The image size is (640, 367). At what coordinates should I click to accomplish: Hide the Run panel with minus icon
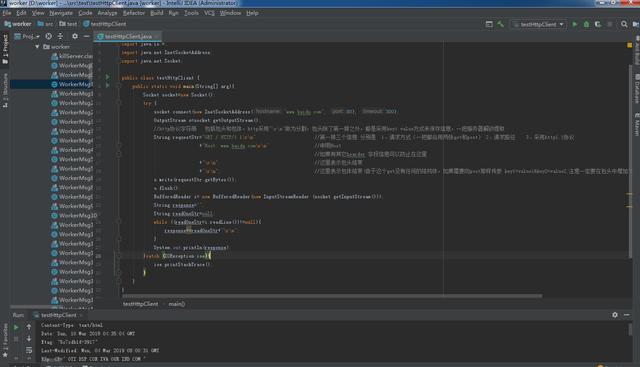[627, 315]
